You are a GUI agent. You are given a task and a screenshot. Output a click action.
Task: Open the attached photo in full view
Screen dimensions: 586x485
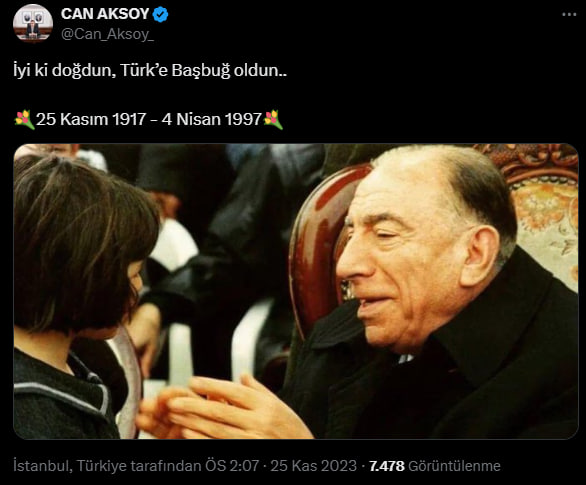pos(296,291)
